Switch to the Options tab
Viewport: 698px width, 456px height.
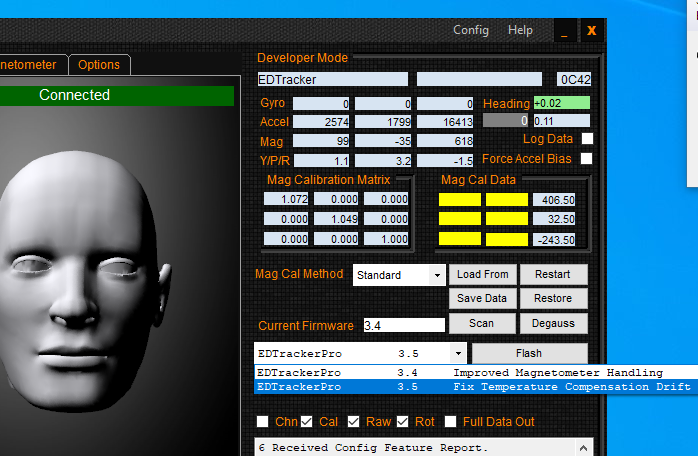(x=99, y=65)
